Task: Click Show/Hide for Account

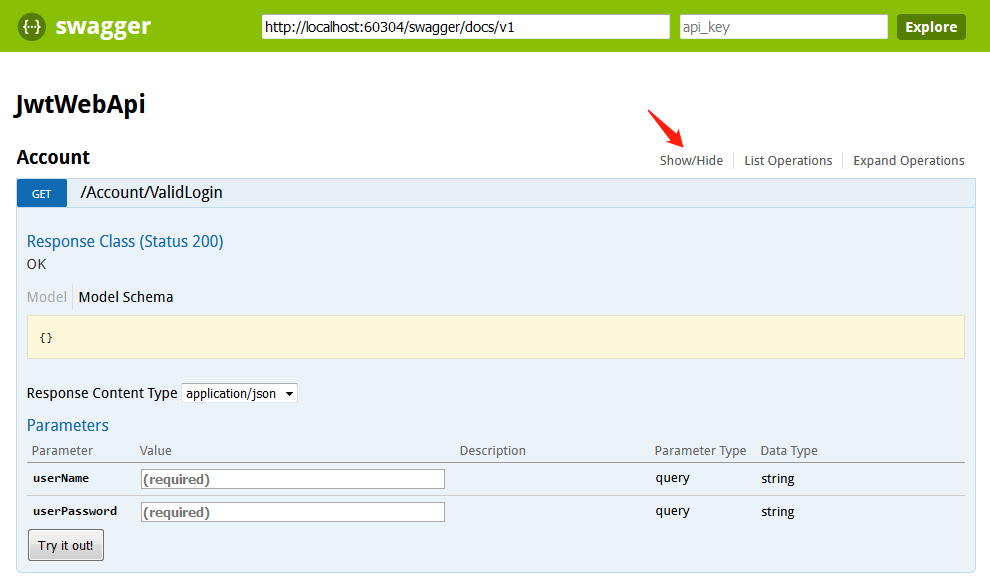Action: [691, 161]
